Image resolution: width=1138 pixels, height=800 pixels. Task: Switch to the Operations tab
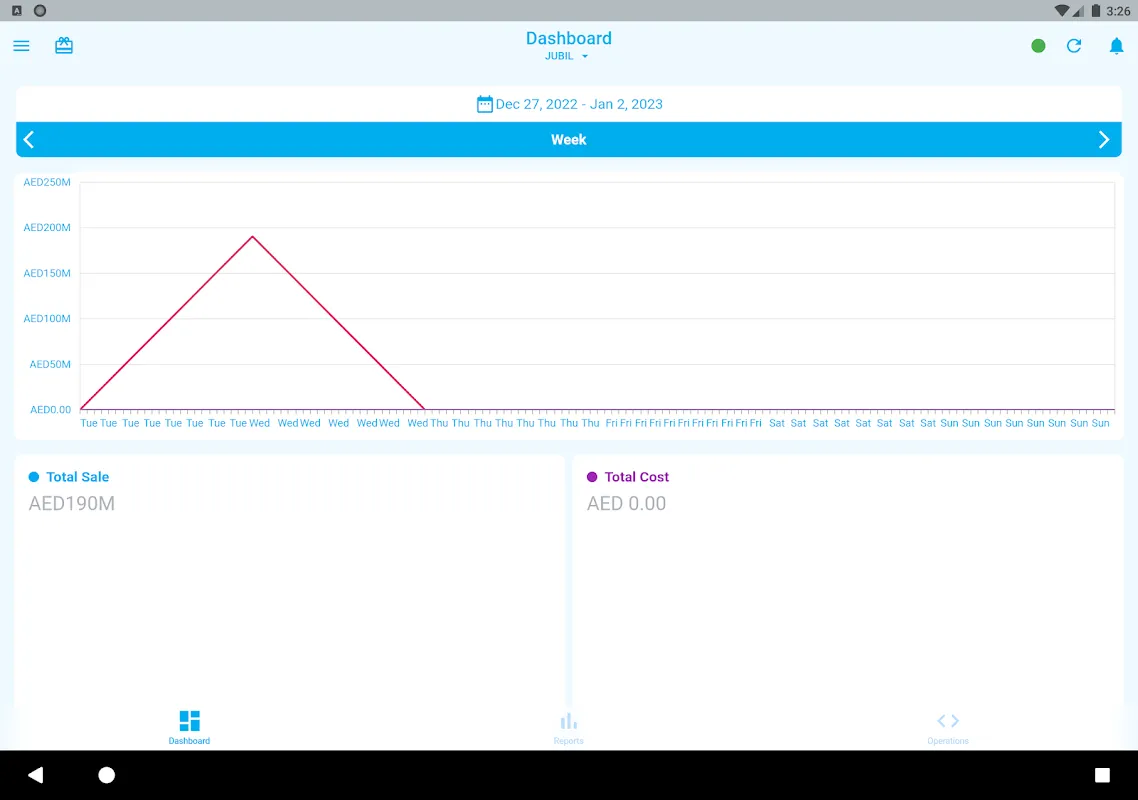[x=948, y=728]
